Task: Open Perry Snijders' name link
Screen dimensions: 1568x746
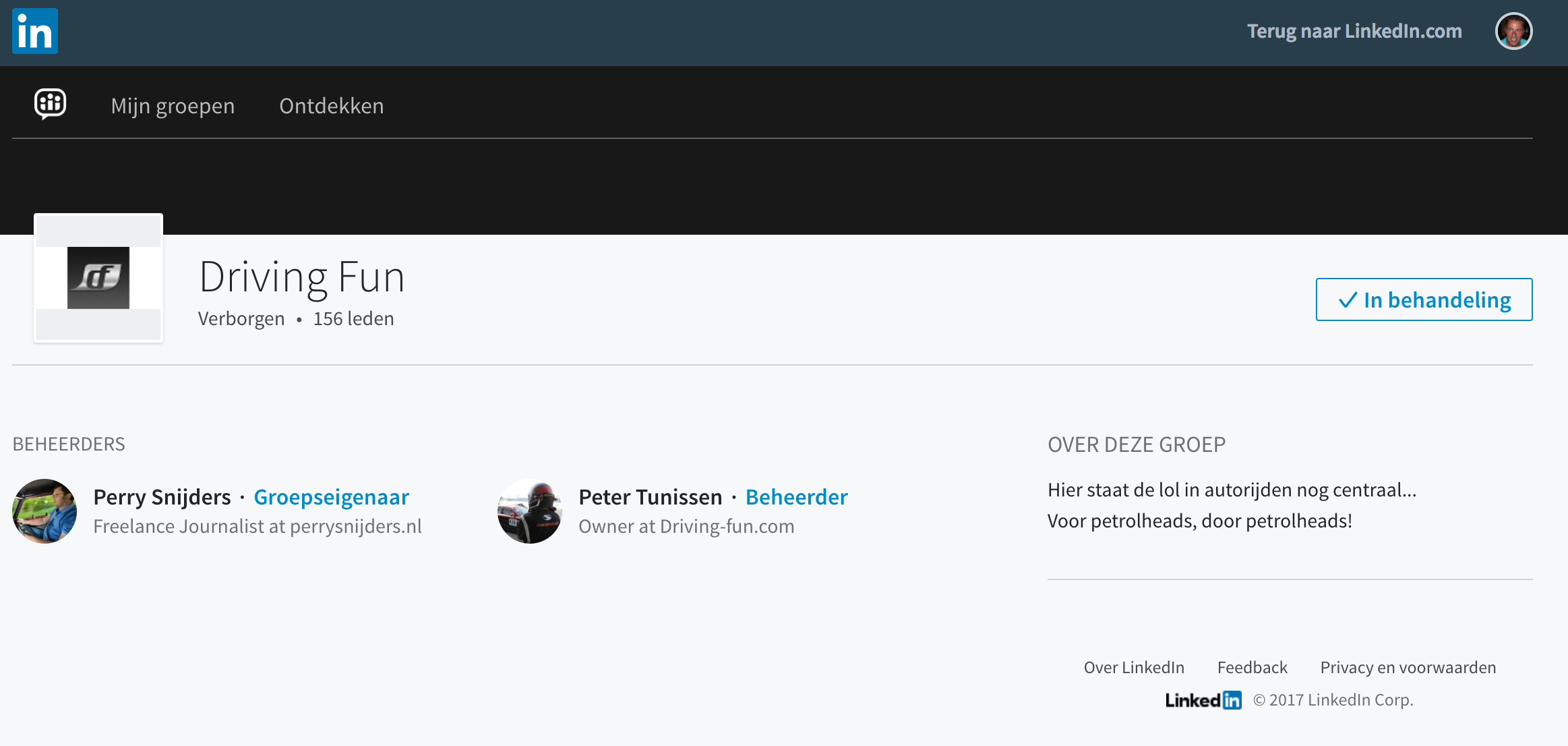Action: tap(162, 497)
